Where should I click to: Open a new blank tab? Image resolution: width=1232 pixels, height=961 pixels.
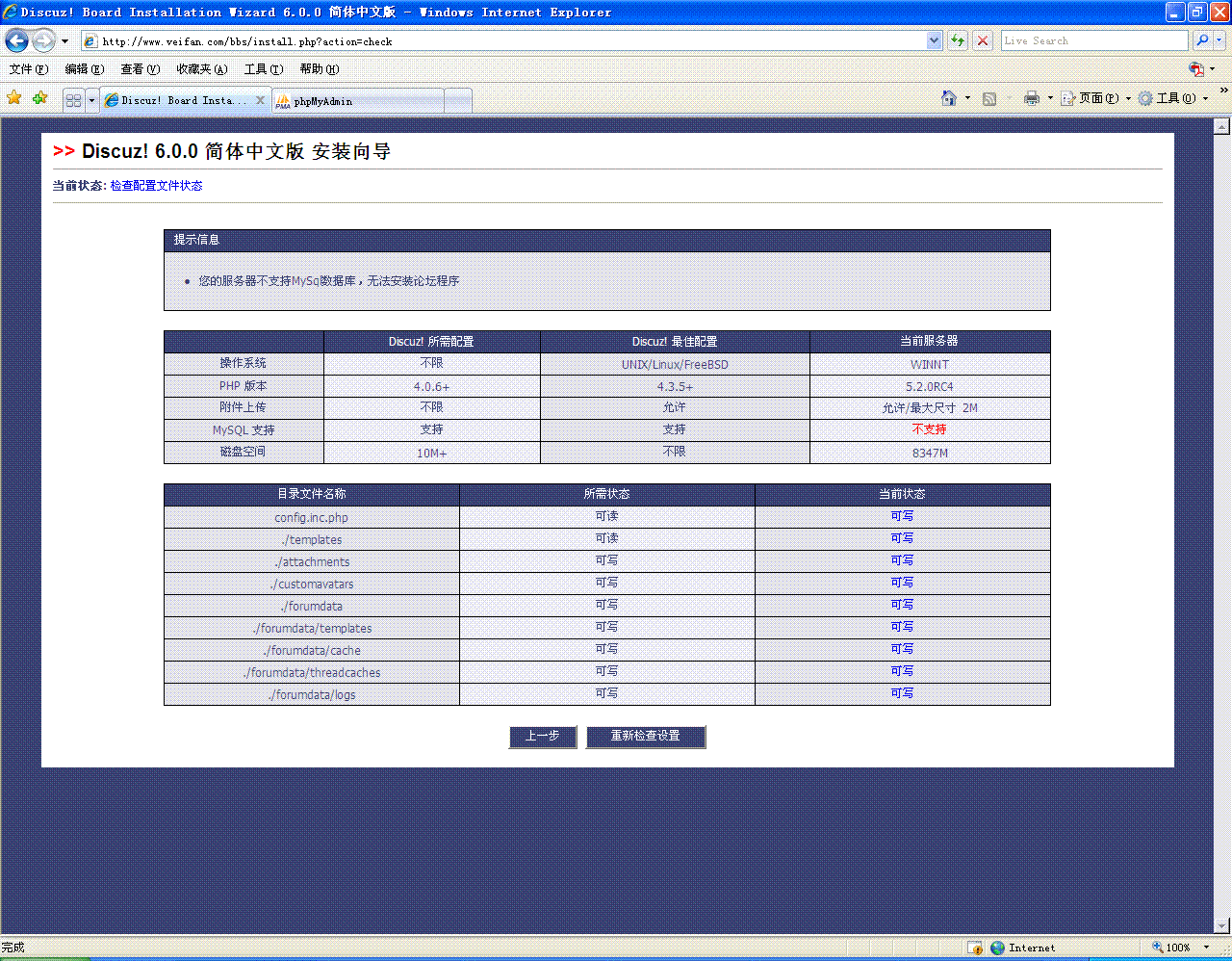[458, 100]
